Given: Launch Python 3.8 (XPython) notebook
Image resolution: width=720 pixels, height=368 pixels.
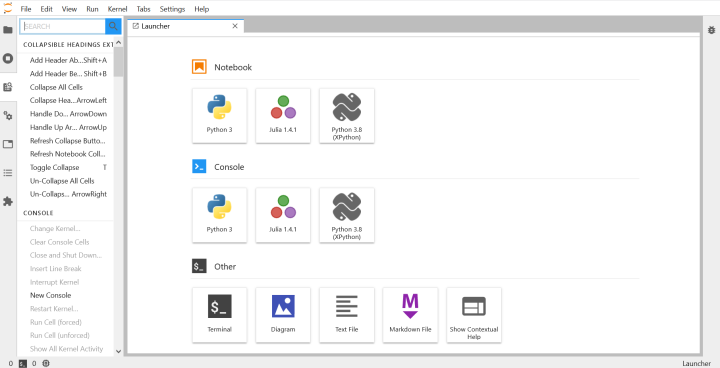Looking at the screenshot, I should tap(347, 116).
